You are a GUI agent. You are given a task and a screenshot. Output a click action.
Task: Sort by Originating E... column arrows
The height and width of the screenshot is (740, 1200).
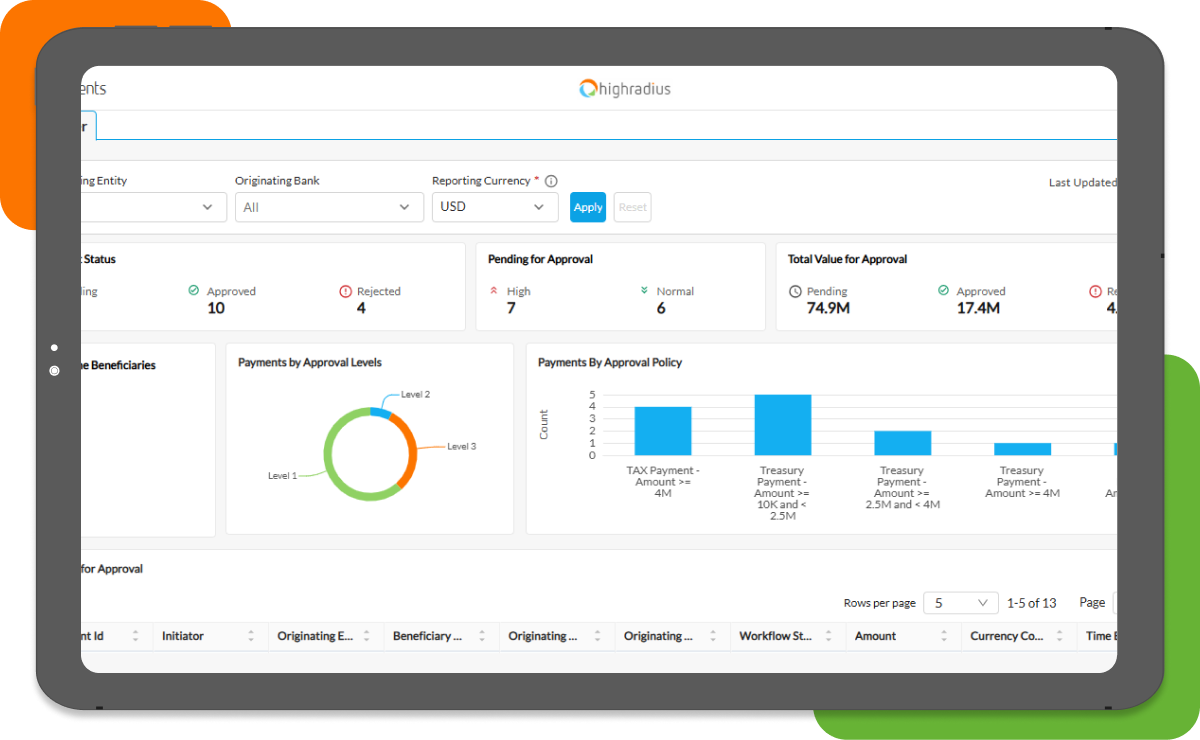click(x=367, y=636)
